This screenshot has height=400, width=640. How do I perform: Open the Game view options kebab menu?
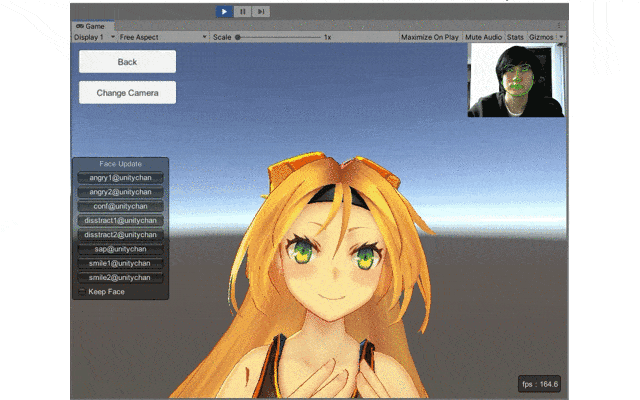click(x=559, y=26)
